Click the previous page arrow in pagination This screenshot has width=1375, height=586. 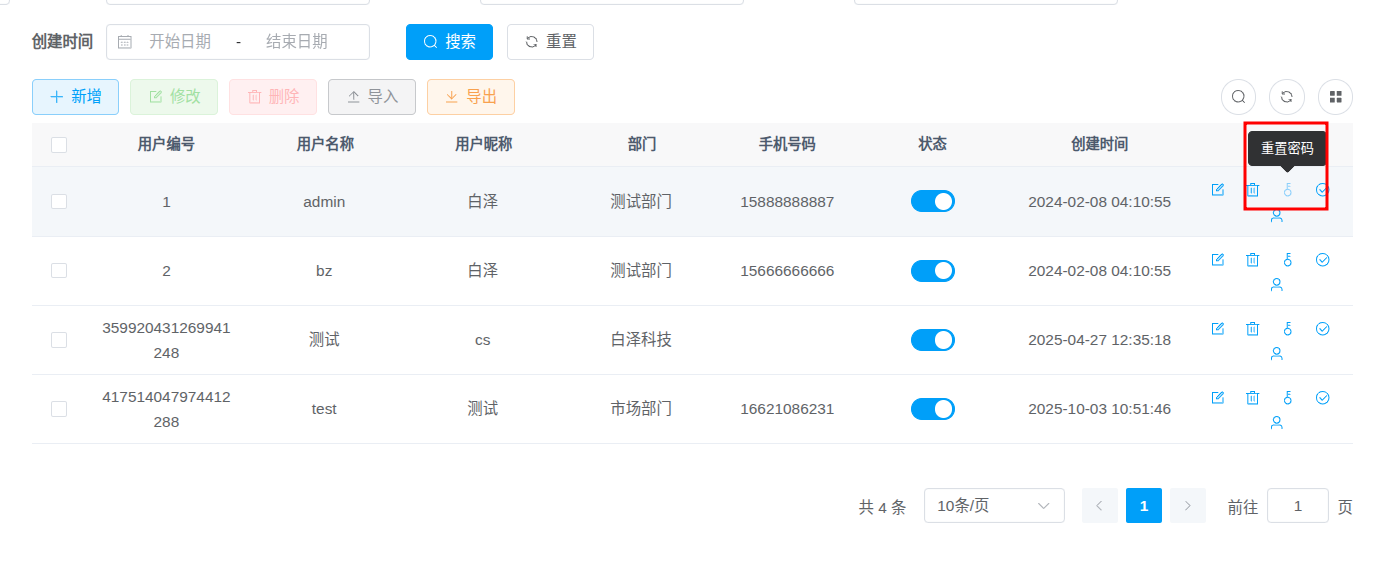pos(1099,506)
